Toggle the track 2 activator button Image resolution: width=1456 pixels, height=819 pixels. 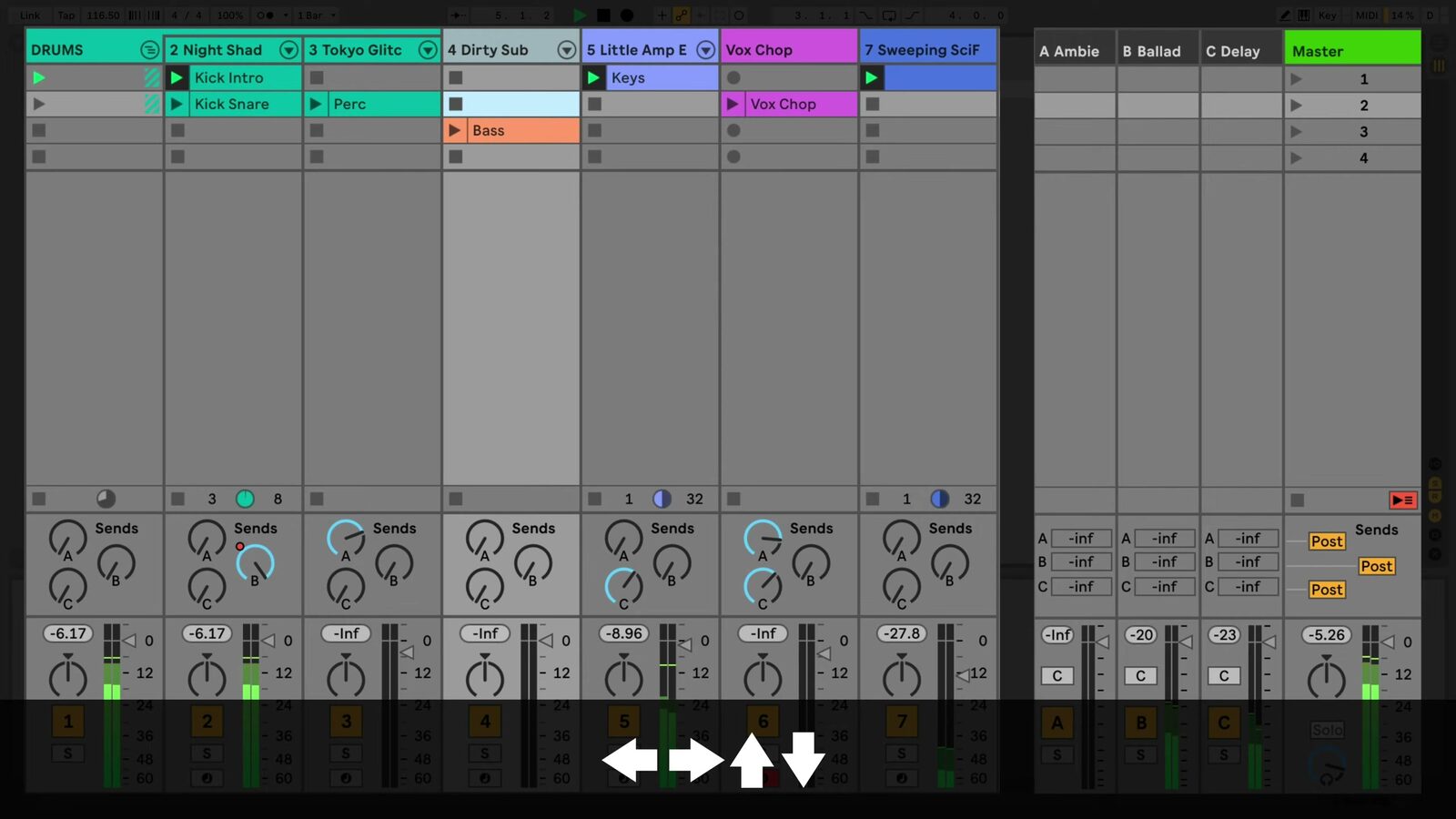[x=207, y=722]
